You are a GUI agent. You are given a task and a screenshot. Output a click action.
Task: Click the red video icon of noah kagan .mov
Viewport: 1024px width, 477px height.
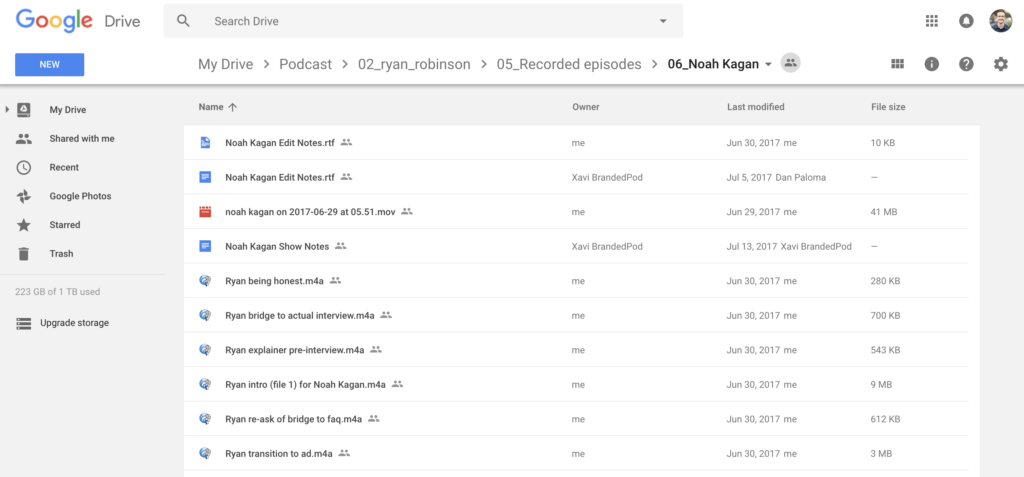(205, 212)
